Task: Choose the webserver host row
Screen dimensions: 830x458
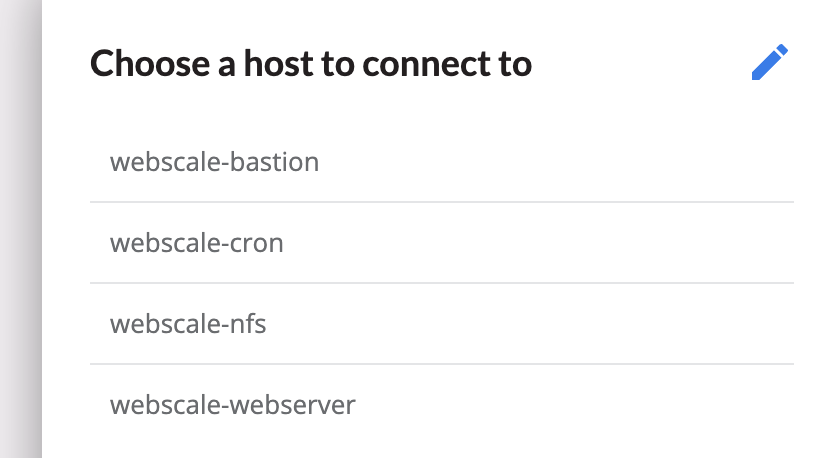Action: click(x=233, y=404)
